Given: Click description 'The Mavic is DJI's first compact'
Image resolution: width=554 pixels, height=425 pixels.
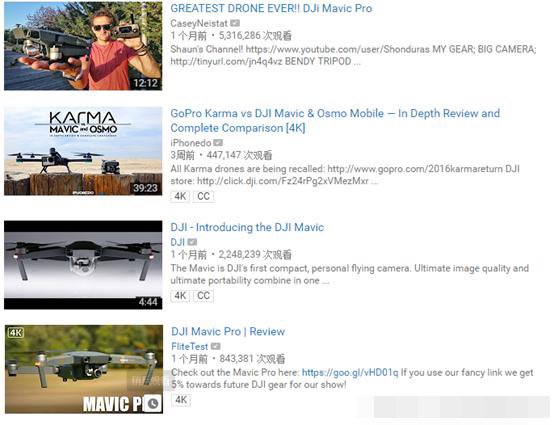Looking at the screenshot, I should pos(349,275).
